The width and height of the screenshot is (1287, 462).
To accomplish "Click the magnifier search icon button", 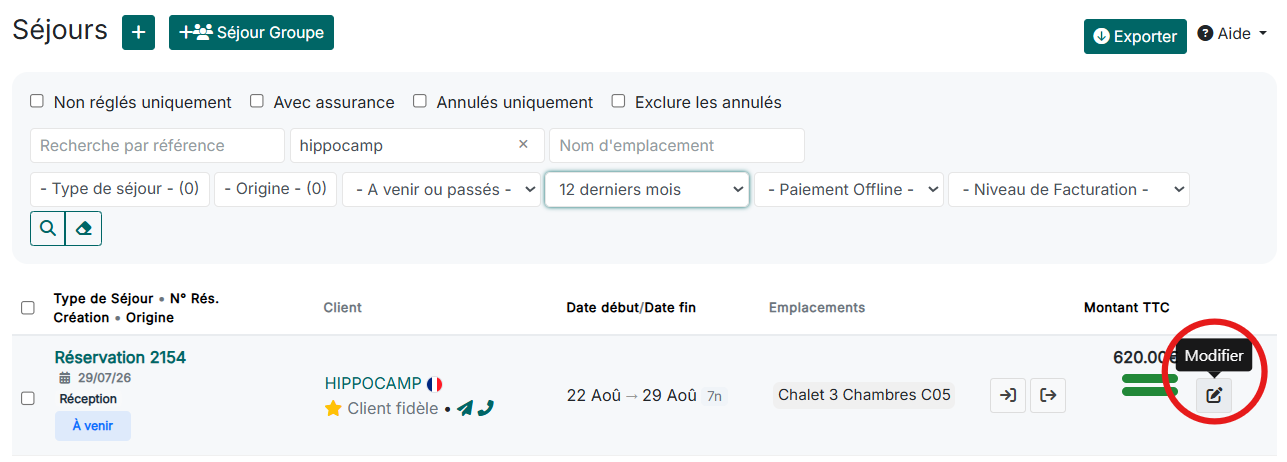I will point(47,229).
